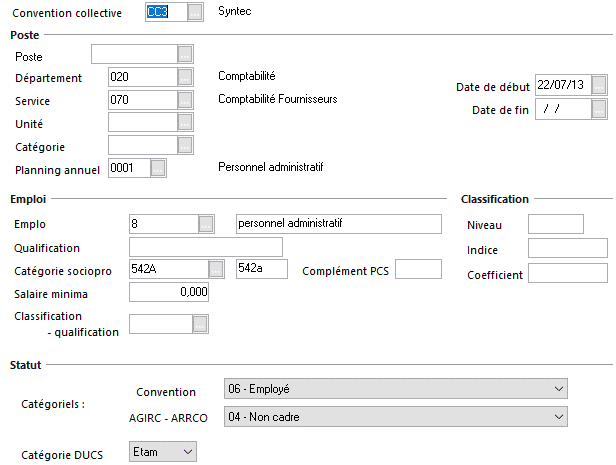Open Emploi code lookup button
The height and width of the screenshot is (465, 616).
pyautogui.click(x=206, y=224)
